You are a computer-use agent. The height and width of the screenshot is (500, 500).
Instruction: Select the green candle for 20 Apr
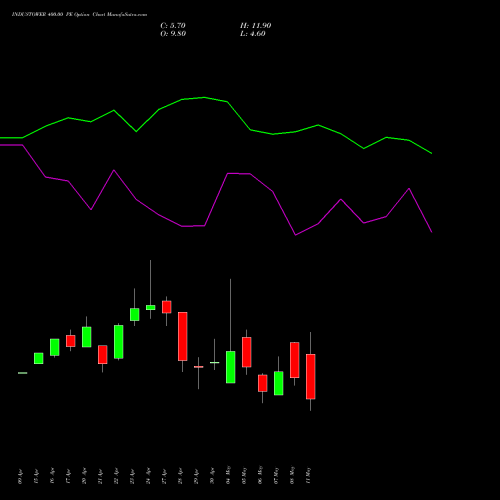pyautogui.click(x=87, y=337)
